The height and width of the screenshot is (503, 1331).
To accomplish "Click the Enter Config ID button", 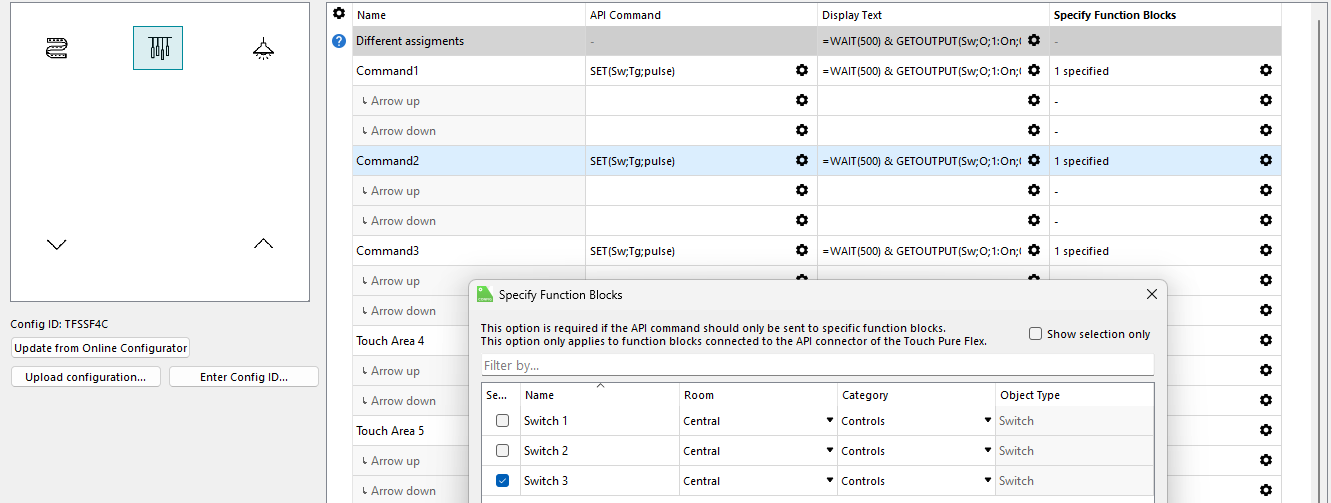I will click(244, 377).
